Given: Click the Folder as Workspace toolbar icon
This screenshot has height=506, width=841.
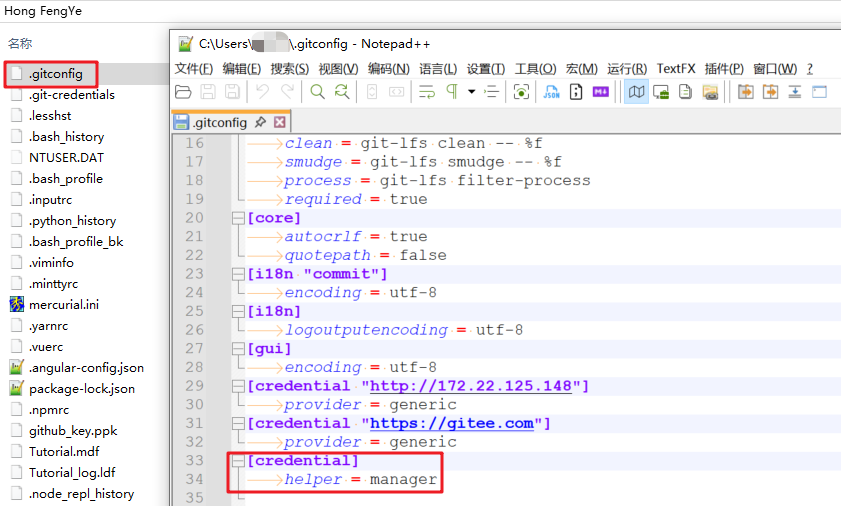Looking at the screenshot, I should pos(710,92).
